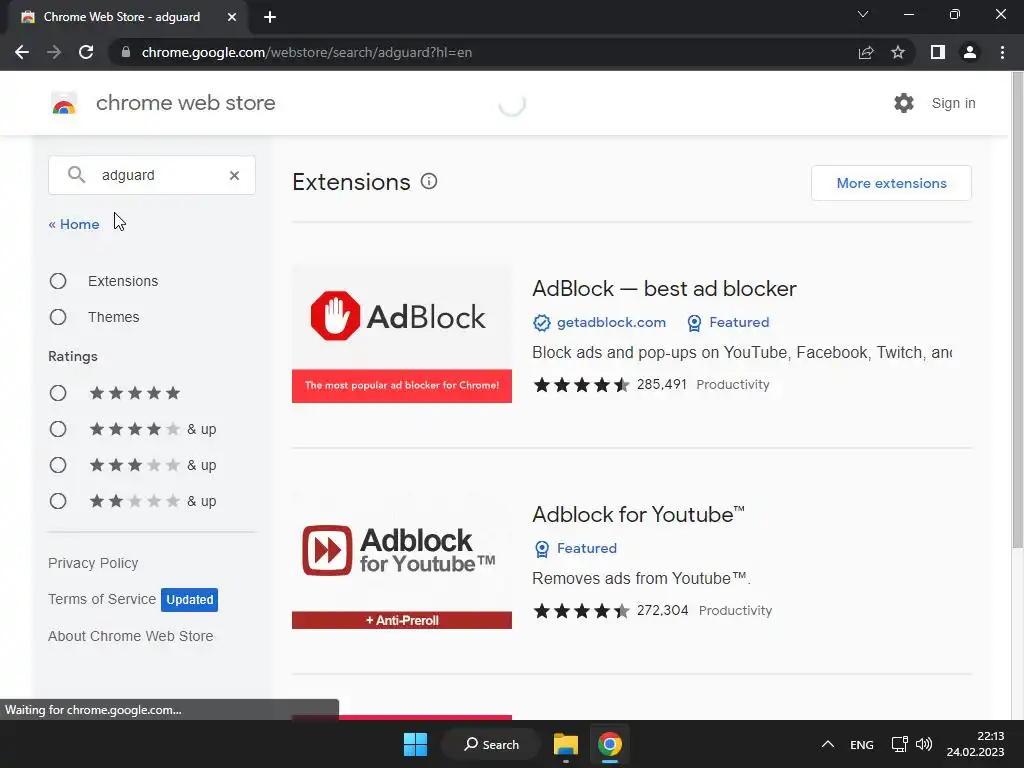Click the Updated badge

click(x=189, y=600)
